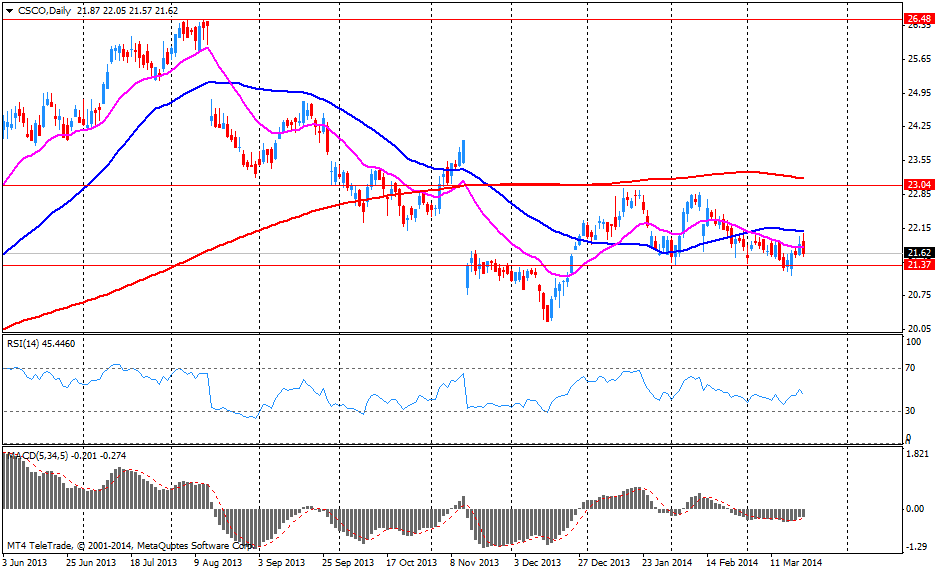
Task: Click the 27 Dec 2013 date label
Action: pos(604,563)
